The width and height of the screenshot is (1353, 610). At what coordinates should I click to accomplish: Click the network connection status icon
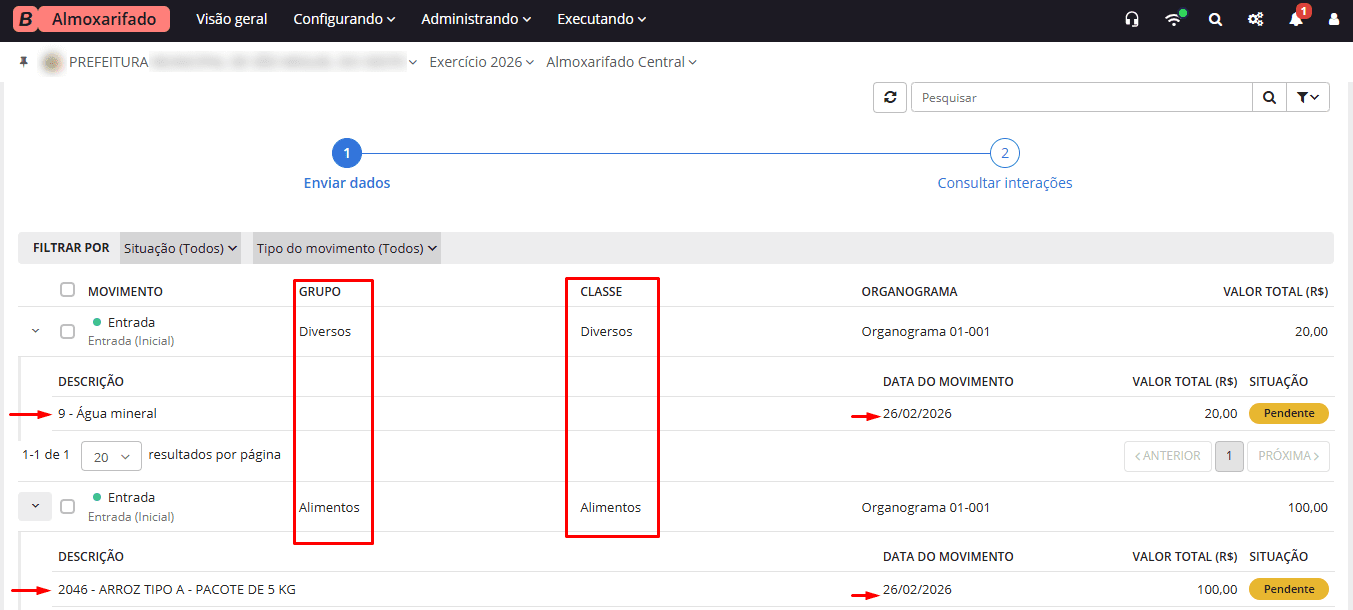point(1172,18)
